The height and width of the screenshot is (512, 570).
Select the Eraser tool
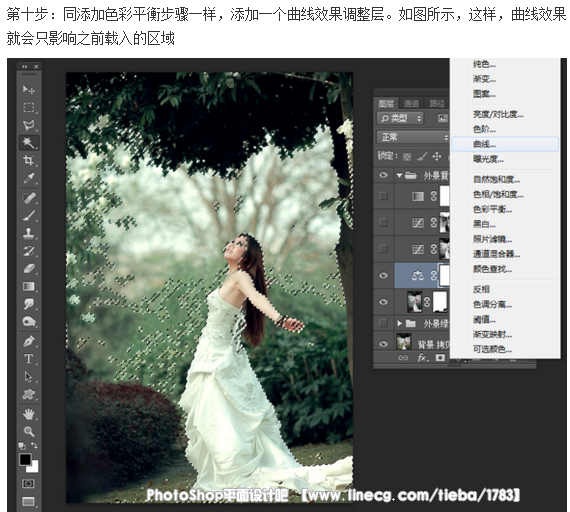tap(28, 269)
